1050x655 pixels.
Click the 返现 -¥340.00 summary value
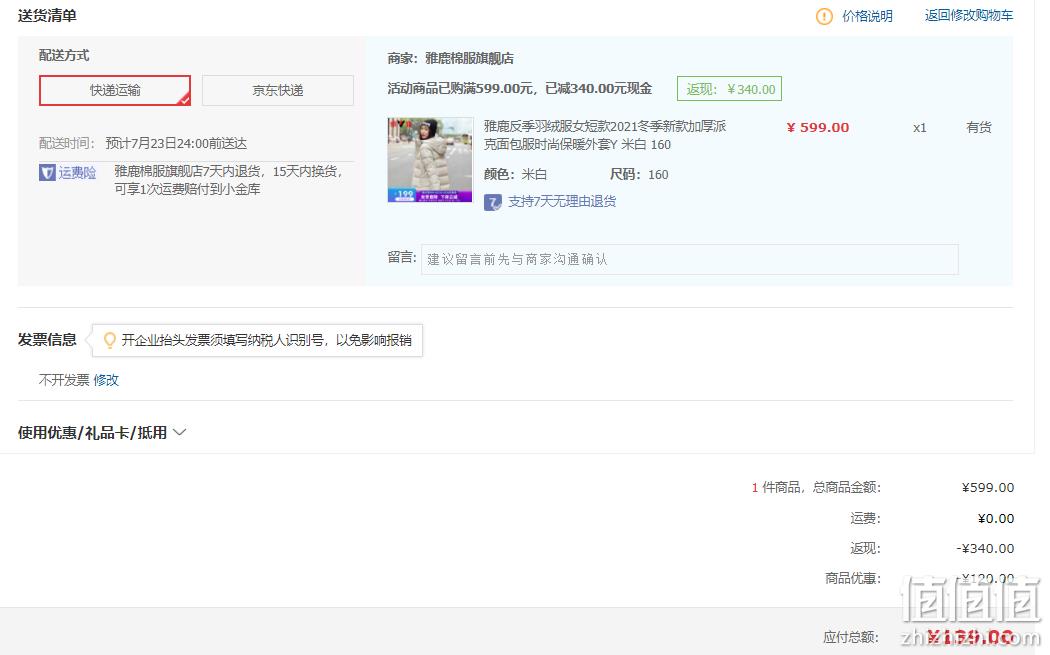985,549
